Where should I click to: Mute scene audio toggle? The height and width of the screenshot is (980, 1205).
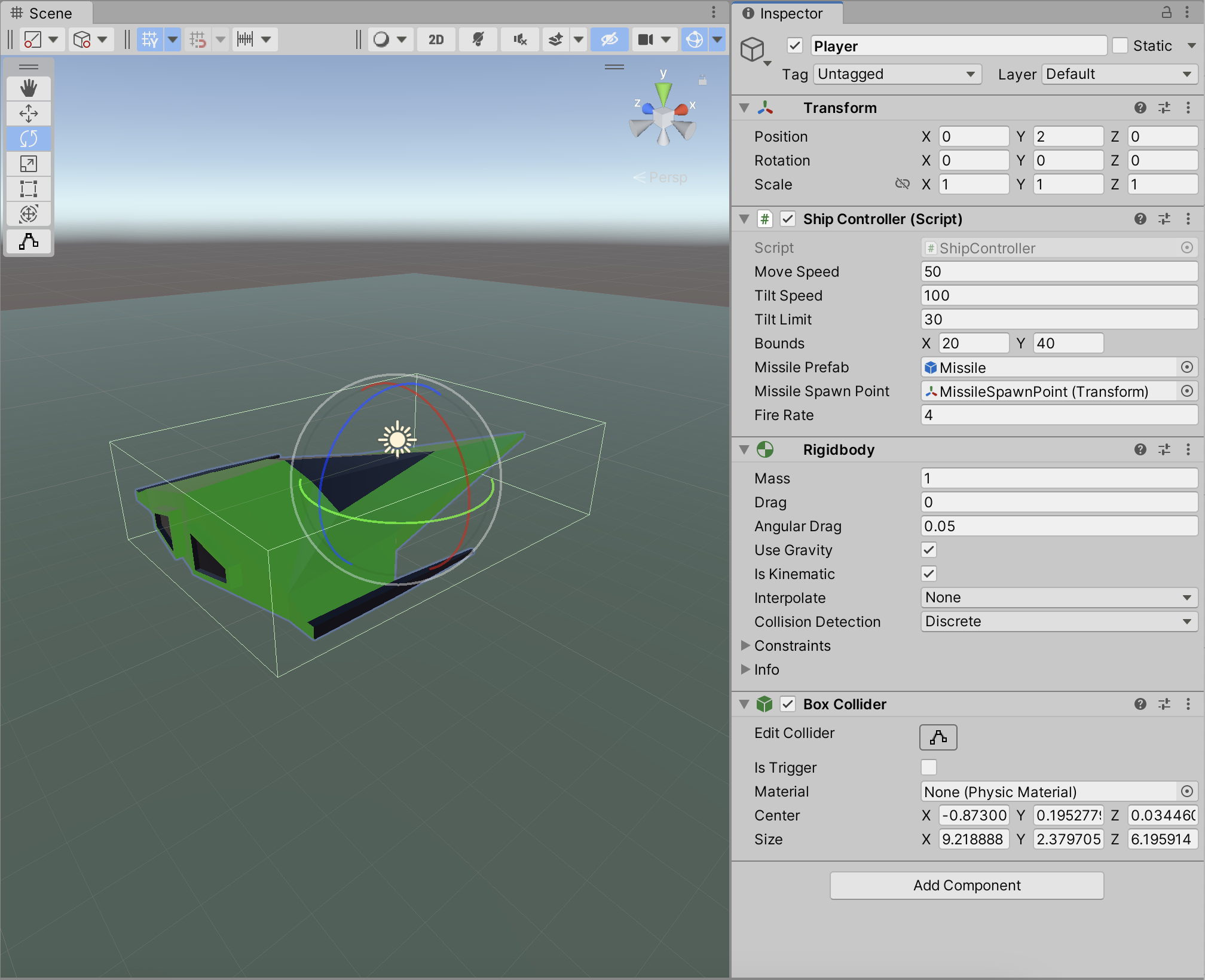(519, 39)
